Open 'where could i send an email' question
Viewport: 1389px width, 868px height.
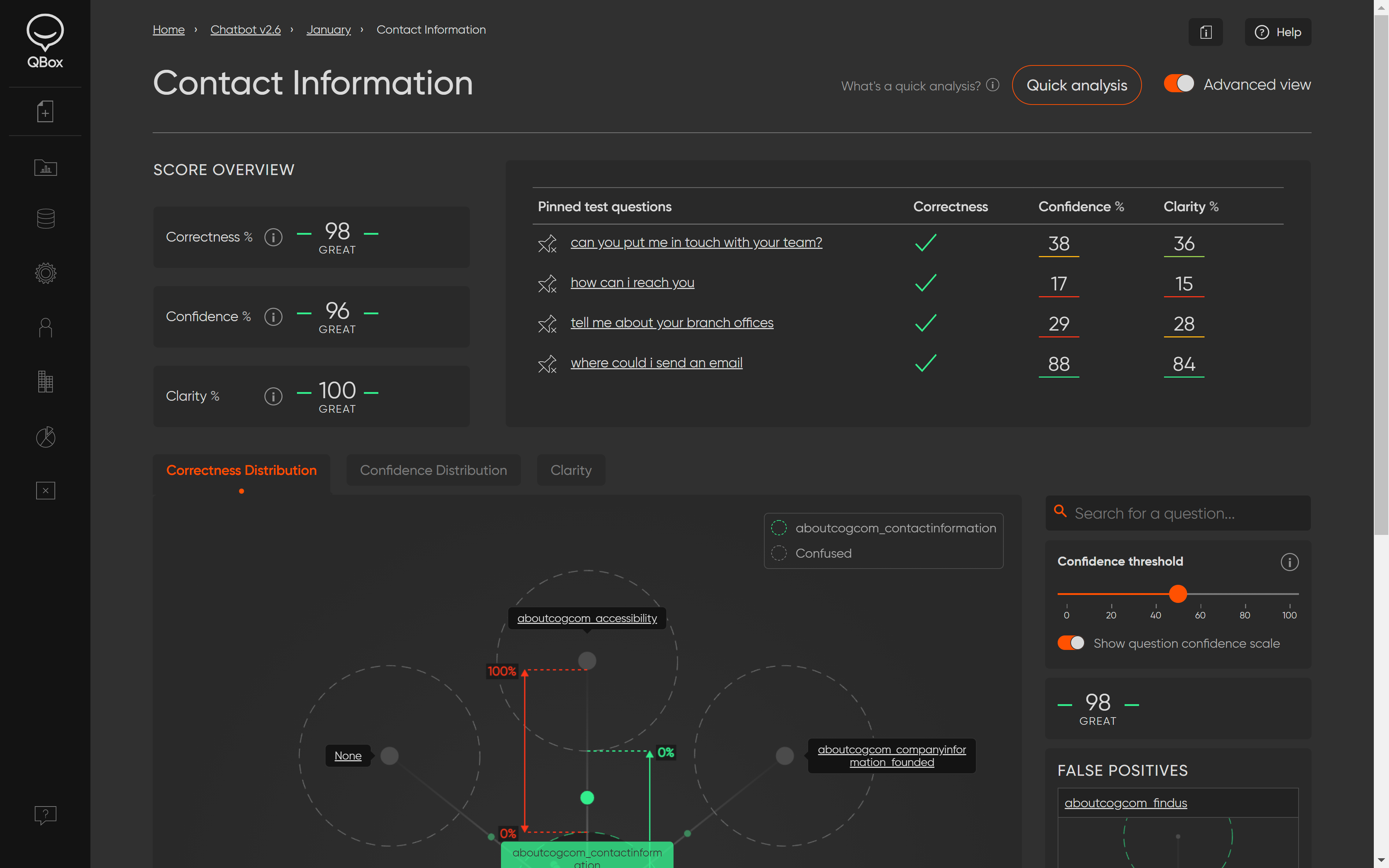tap(656, 363)
